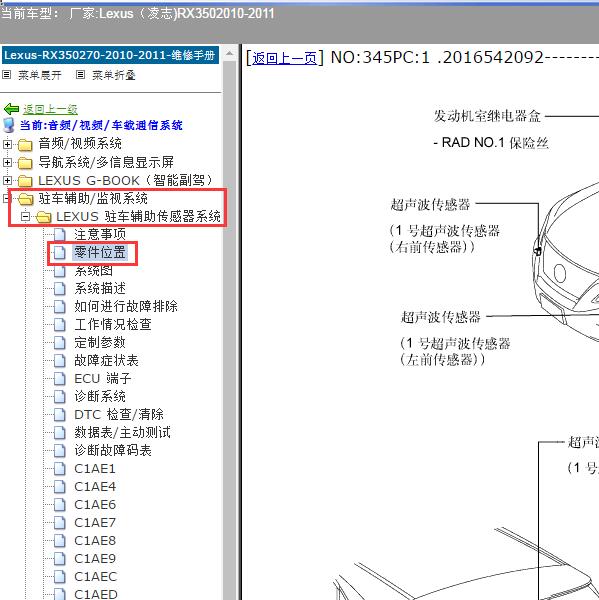Click the document icon beside C1AE9

click(60, 558)
